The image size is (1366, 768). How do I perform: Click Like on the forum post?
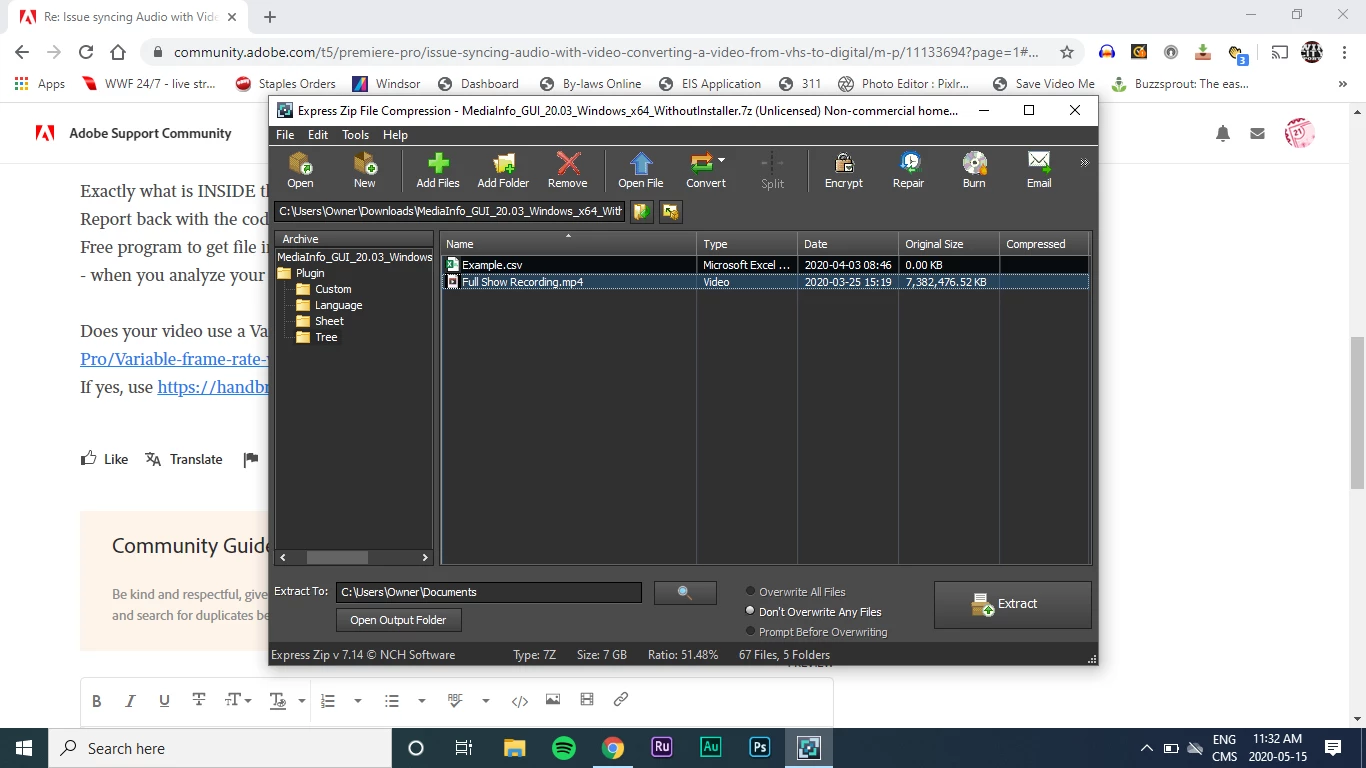point(105,459)
